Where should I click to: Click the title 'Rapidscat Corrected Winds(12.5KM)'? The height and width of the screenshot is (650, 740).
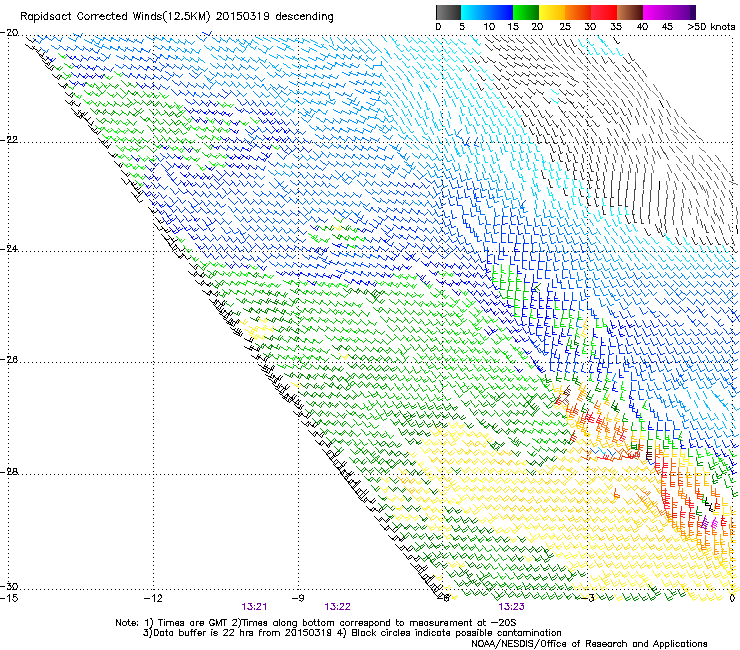pyautogui.click(x=115, y=17)
